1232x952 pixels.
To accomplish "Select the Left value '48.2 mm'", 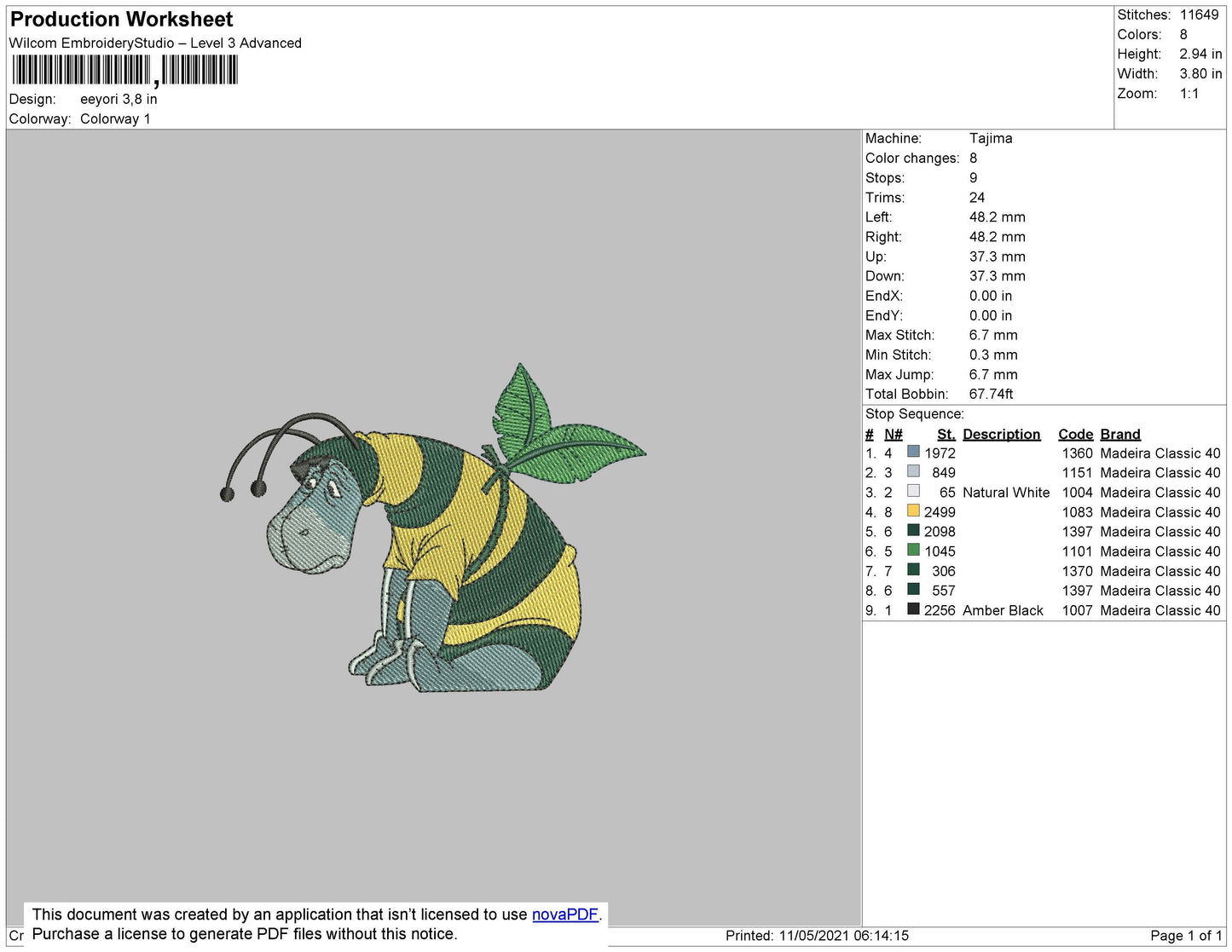I will [x=998, y=217].
